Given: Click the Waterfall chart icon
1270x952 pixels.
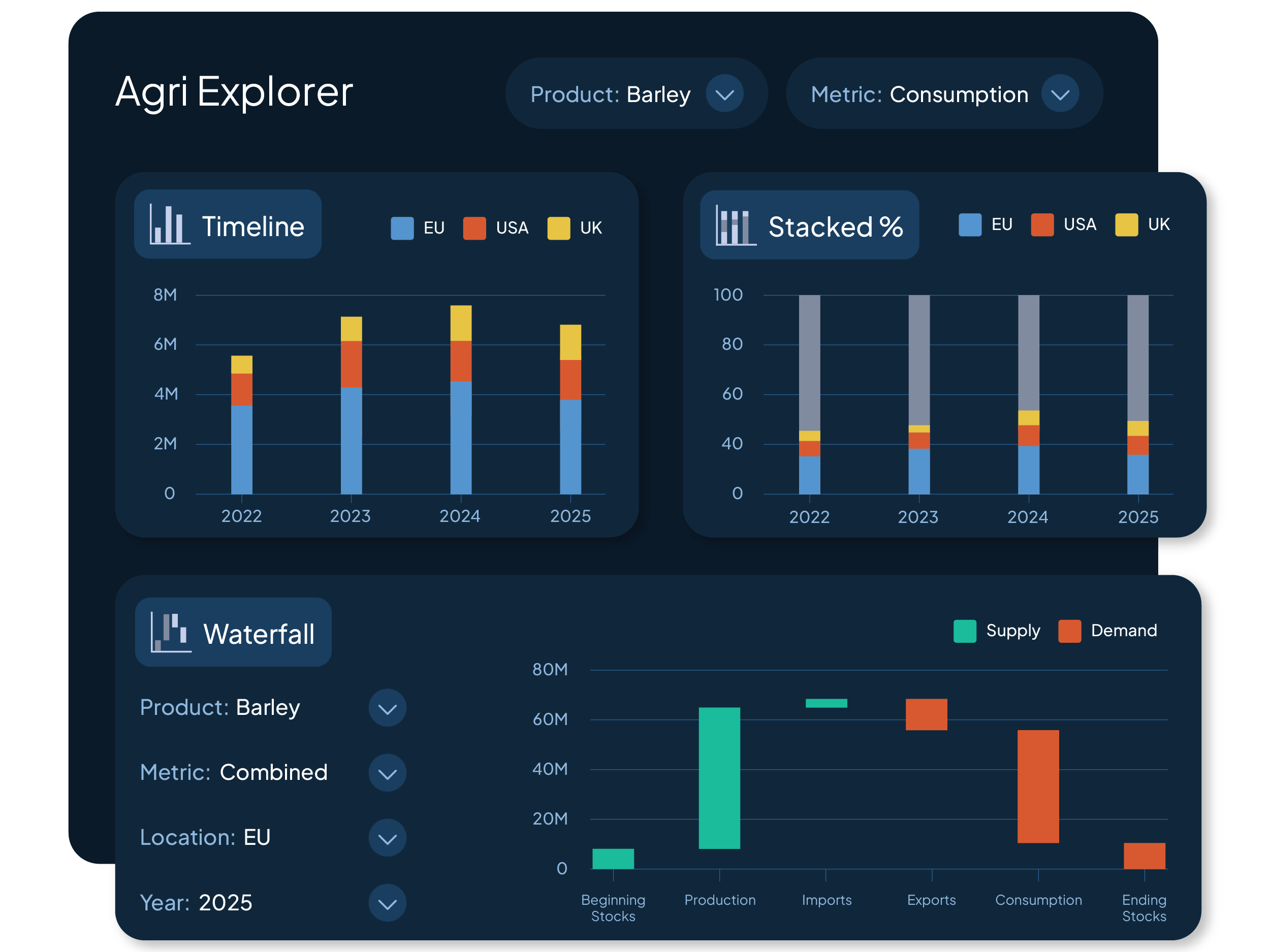Looking at the screenshot, I should [171, 632].
